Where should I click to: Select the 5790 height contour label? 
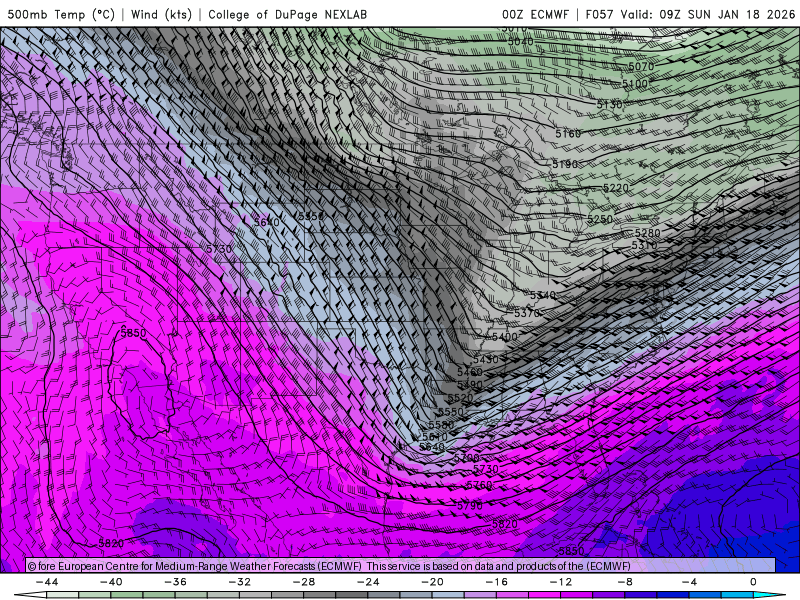coord(470,506)
